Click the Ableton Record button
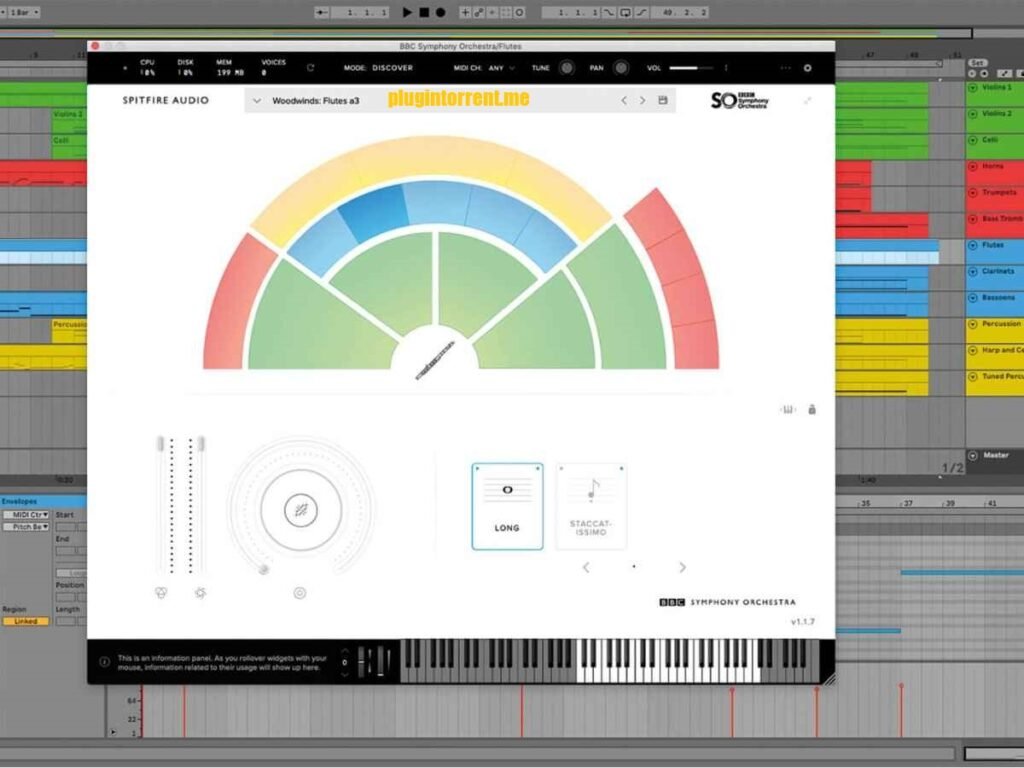Viewport: 1024px width, 768px height. (441, 12)
